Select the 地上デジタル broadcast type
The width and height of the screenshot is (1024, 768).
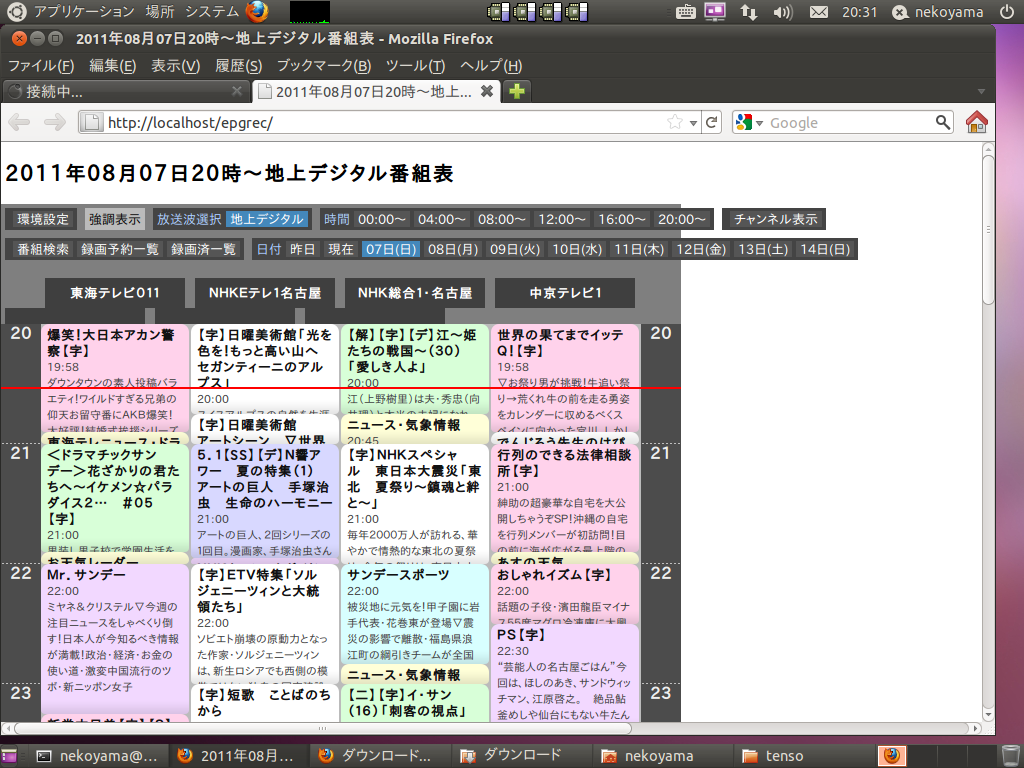click(x=266, y=219)
